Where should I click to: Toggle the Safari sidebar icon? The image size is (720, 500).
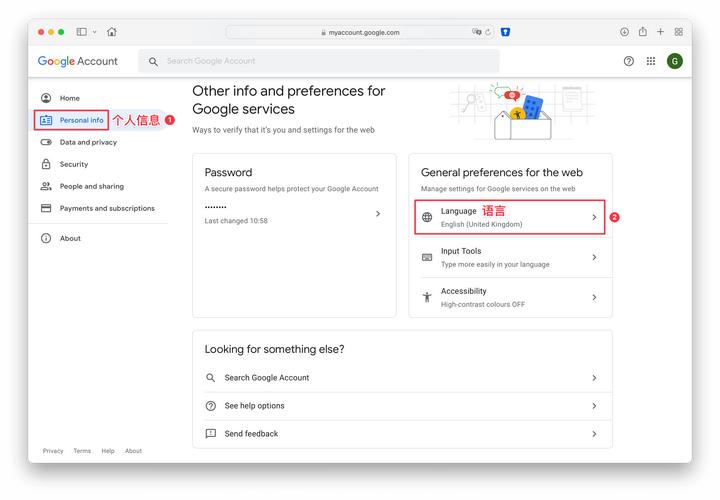pyautogui.click(x=82, y=32)
